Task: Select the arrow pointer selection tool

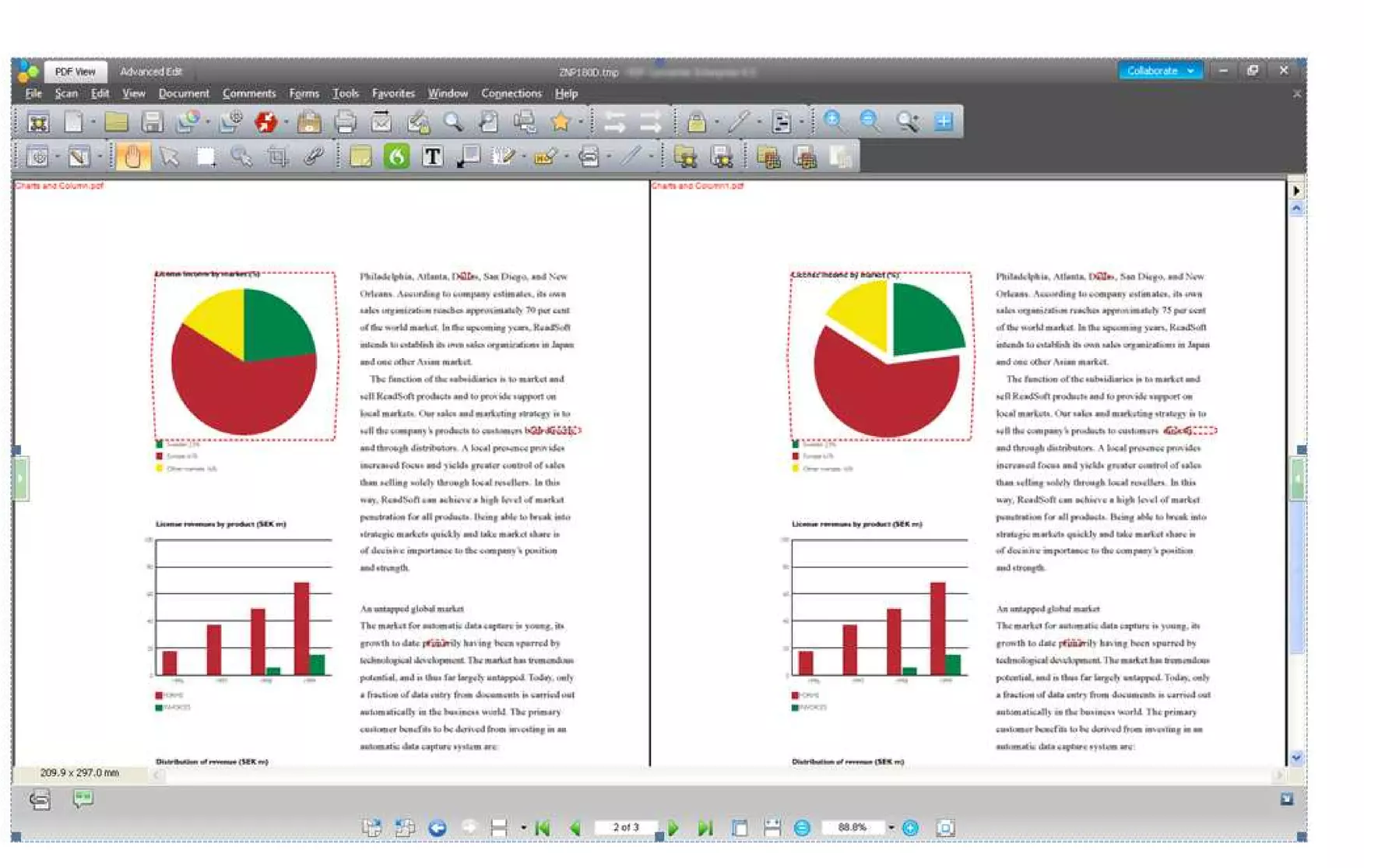Action: coord(168,156)
